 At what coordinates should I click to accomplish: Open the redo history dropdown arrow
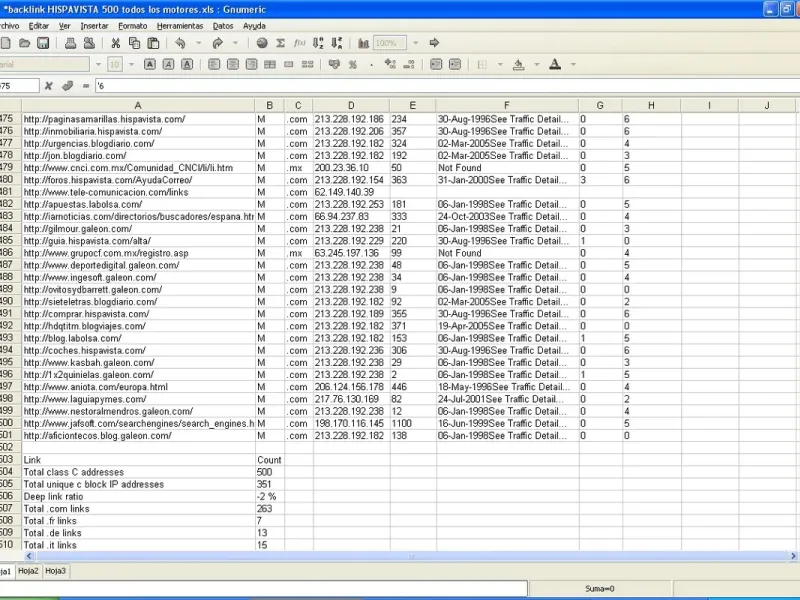click(236, 43)
